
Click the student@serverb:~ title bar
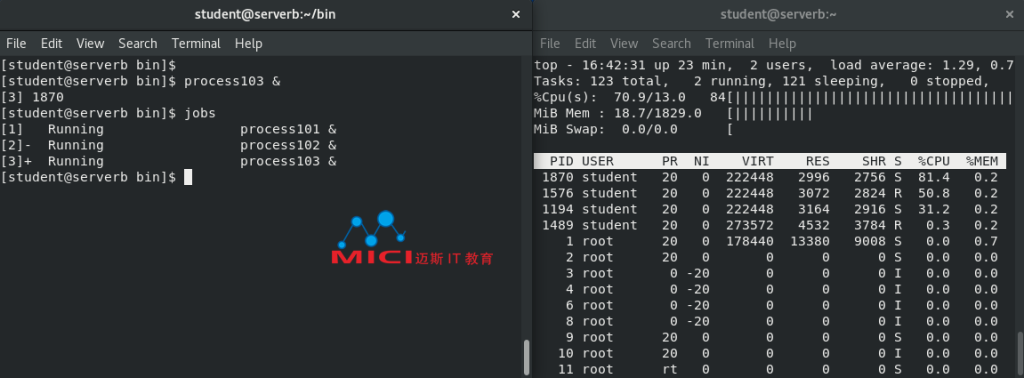(778, 14)
